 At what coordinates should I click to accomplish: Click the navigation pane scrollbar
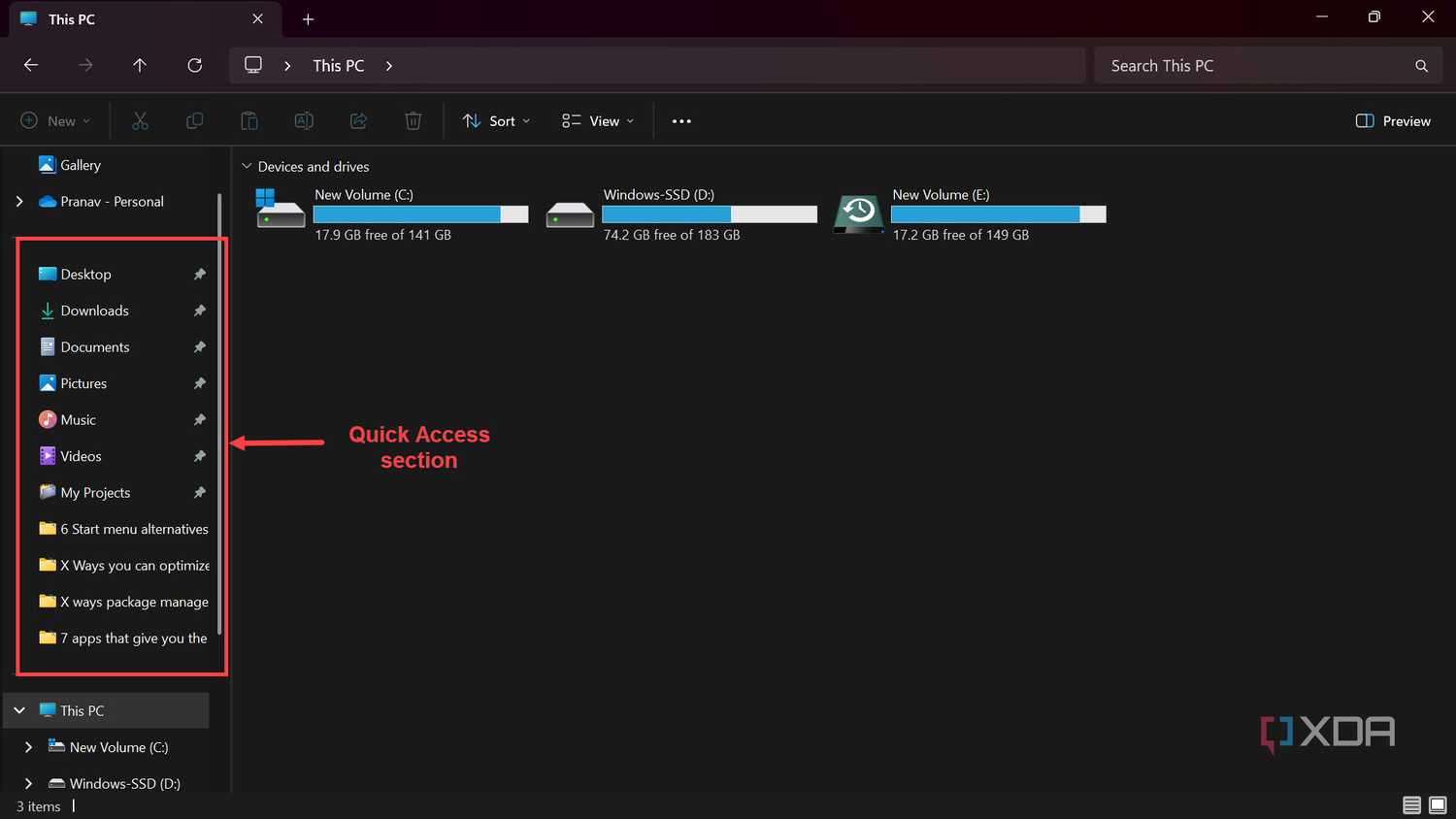tap(219, 415)
